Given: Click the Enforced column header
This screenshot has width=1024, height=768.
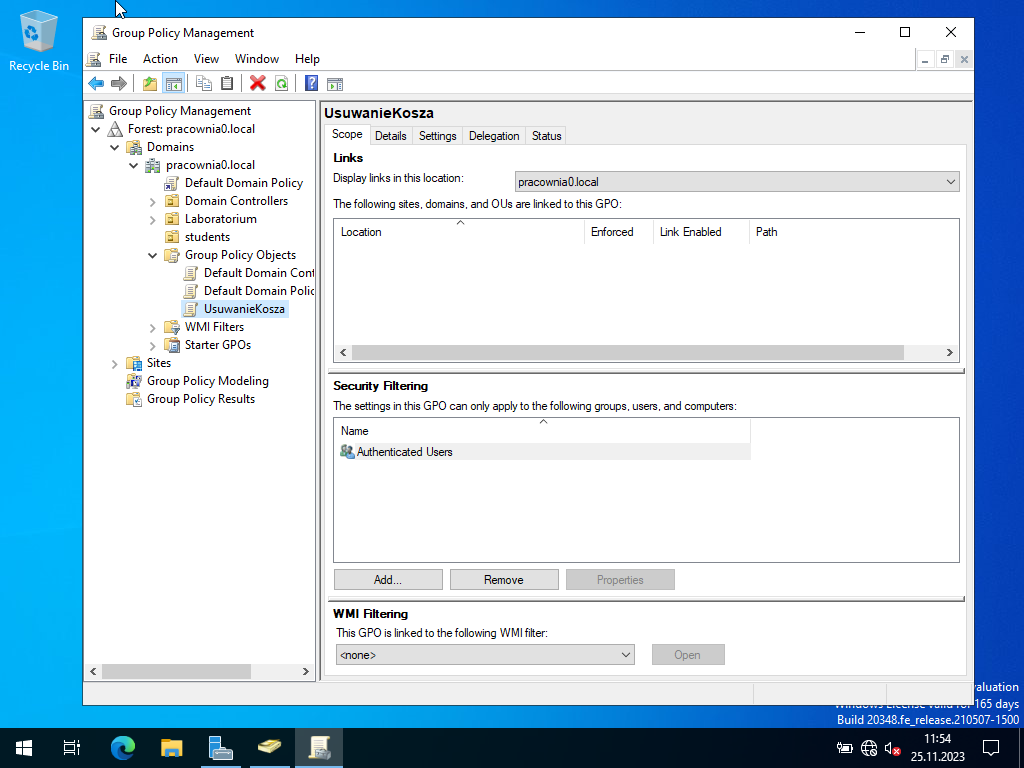Looking at the screenshot, I should [618, 232].
